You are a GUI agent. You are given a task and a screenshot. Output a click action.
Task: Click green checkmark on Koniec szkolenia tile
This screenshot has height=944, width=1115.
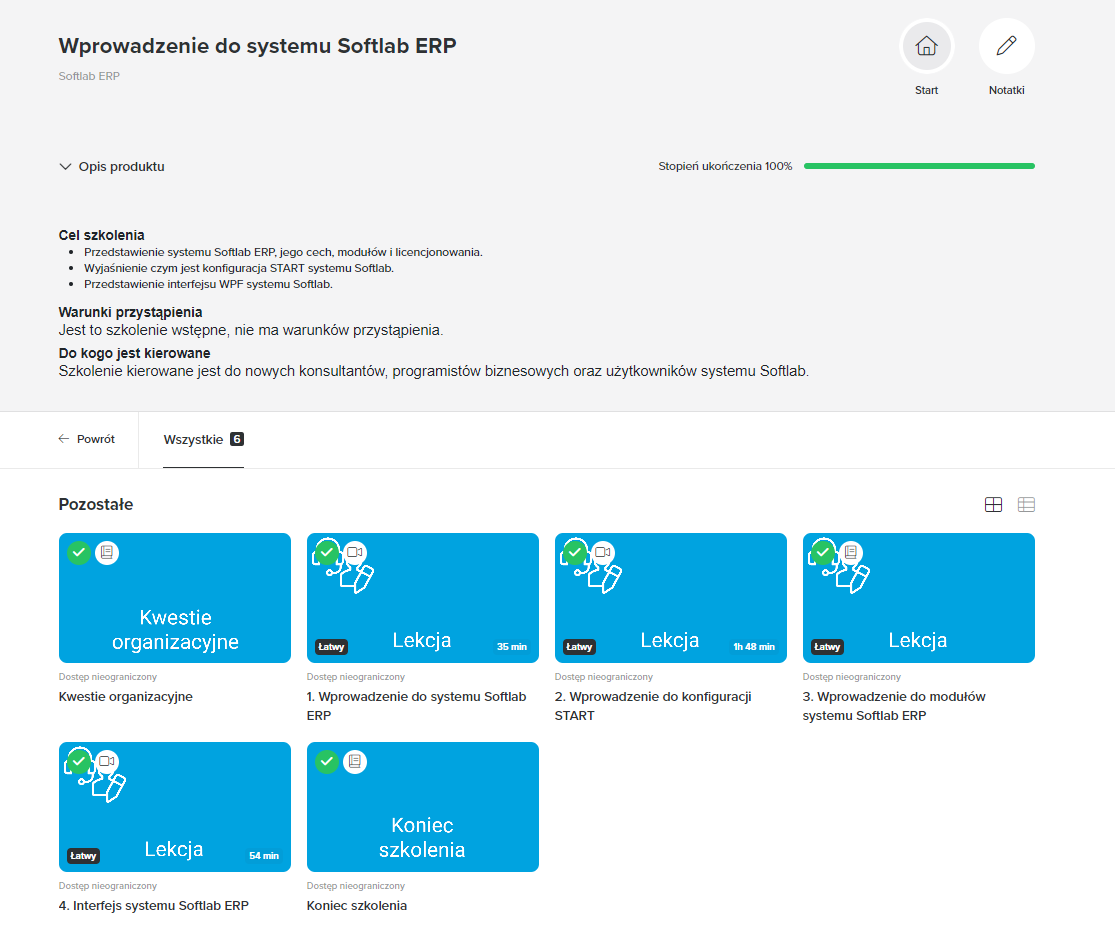[x=327, y=761]
